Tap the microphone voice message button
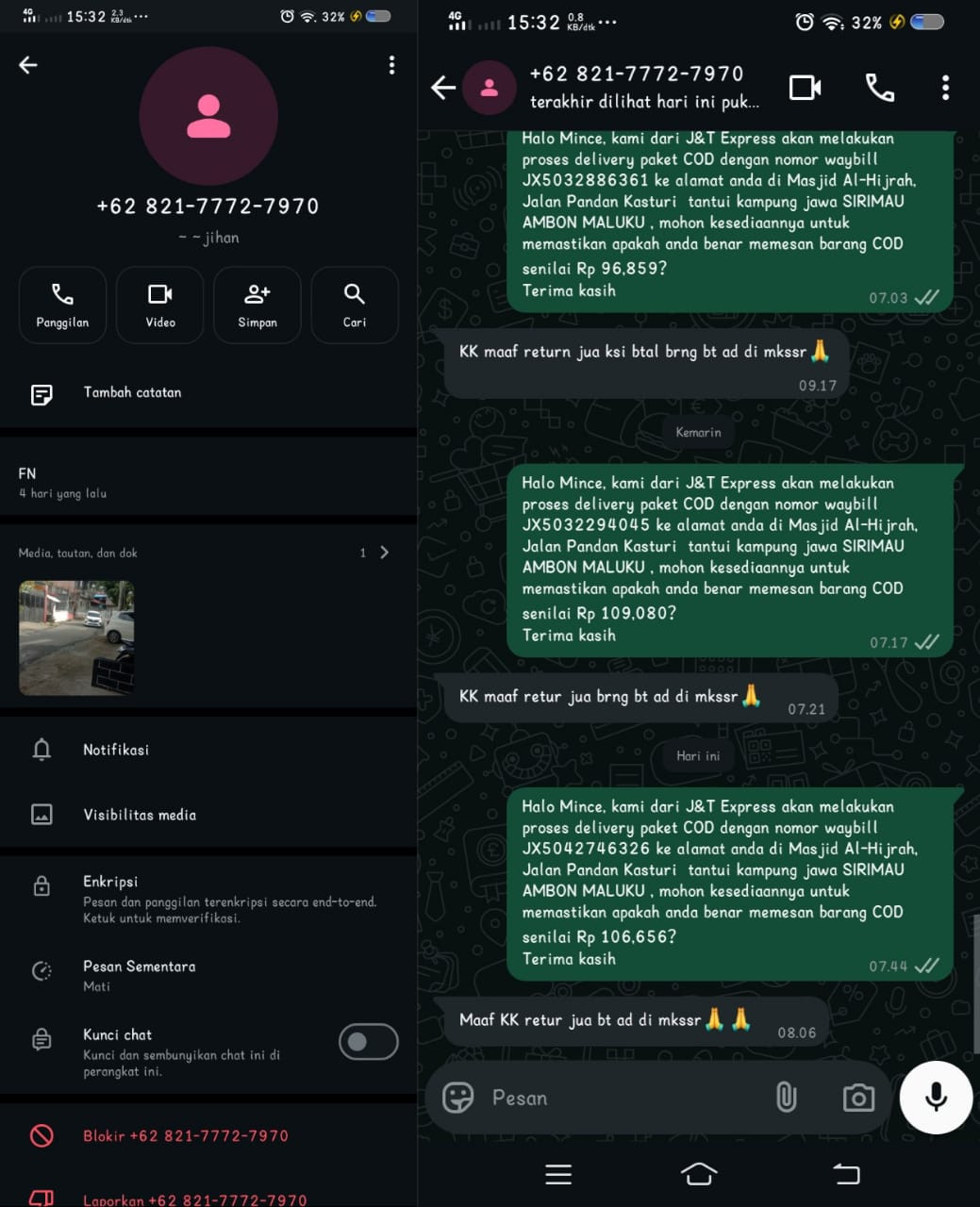This screenshot has height=1207, width=980. [936, 1098]
